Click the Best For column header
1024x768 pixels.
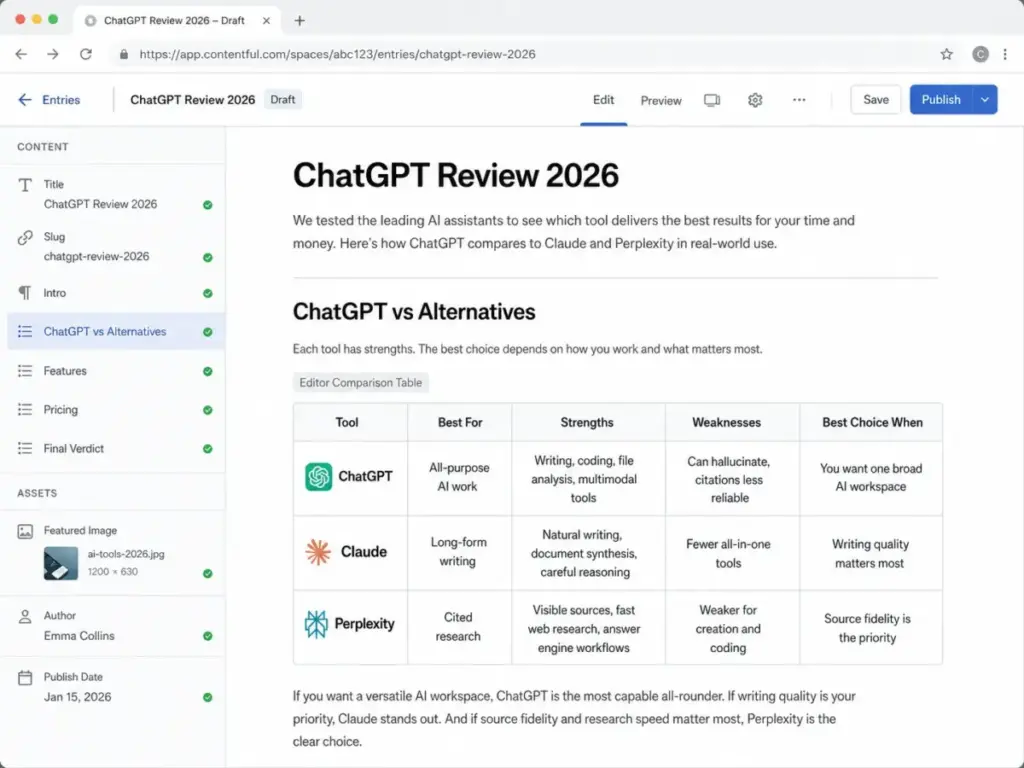point(460,423)
